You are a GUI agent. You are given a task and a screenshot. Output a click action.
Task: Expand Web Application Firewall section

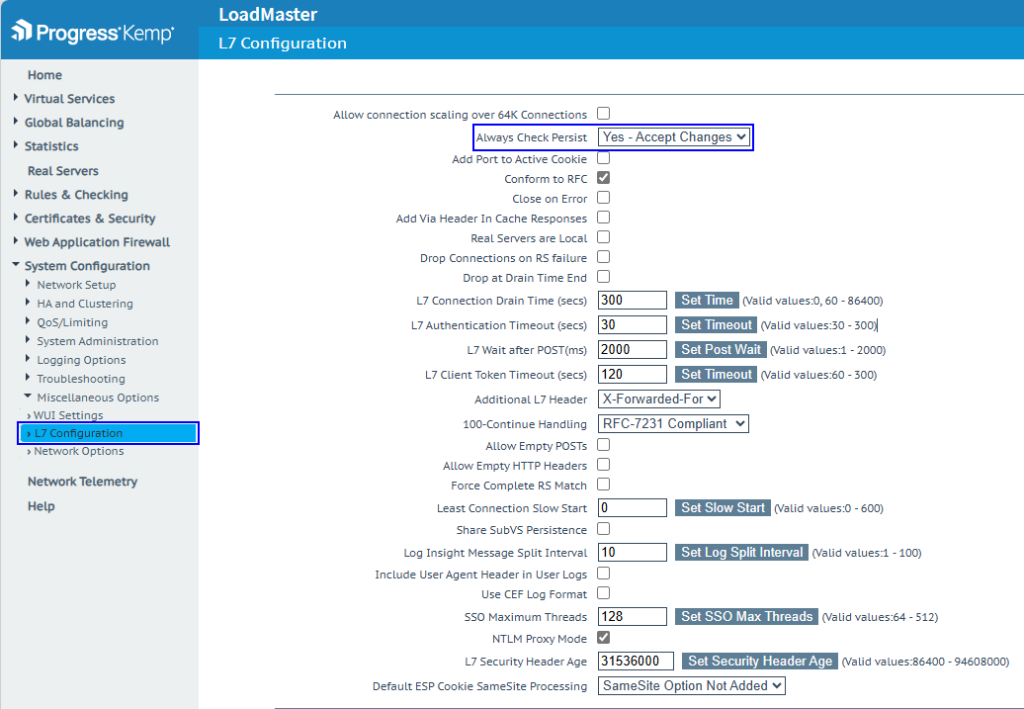point(97,242)
